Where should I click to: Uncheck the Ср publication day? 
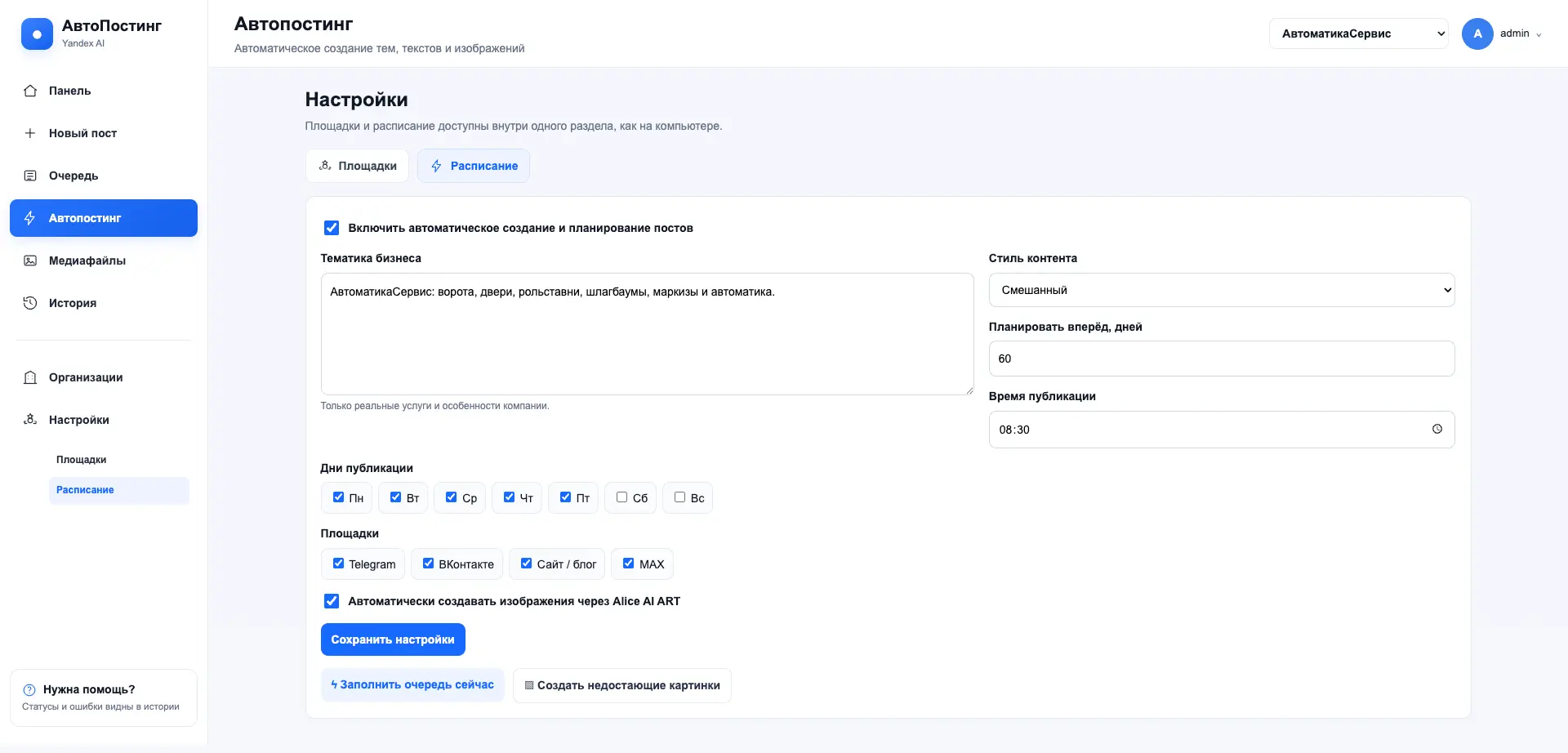[451, 497]
